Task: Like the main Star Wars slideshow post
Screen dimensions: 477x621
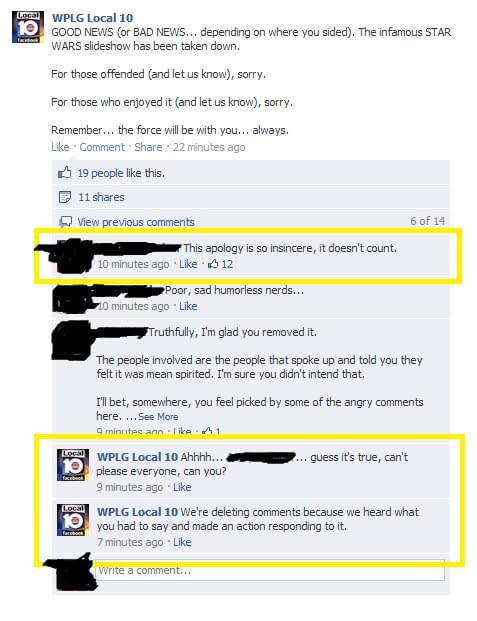Action: (60, 147)
